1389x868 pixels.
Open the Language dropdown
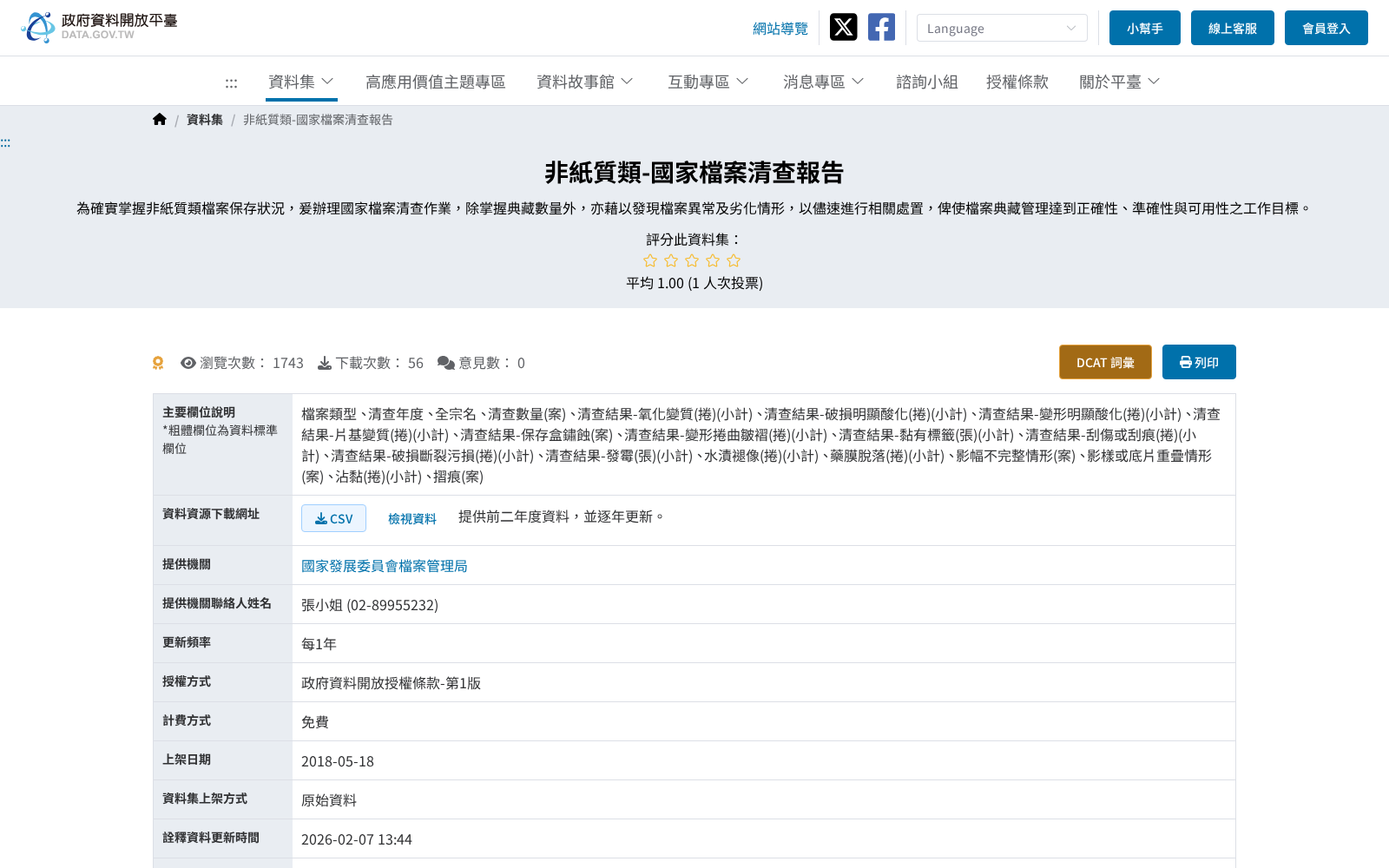(x=1002, y=28)
